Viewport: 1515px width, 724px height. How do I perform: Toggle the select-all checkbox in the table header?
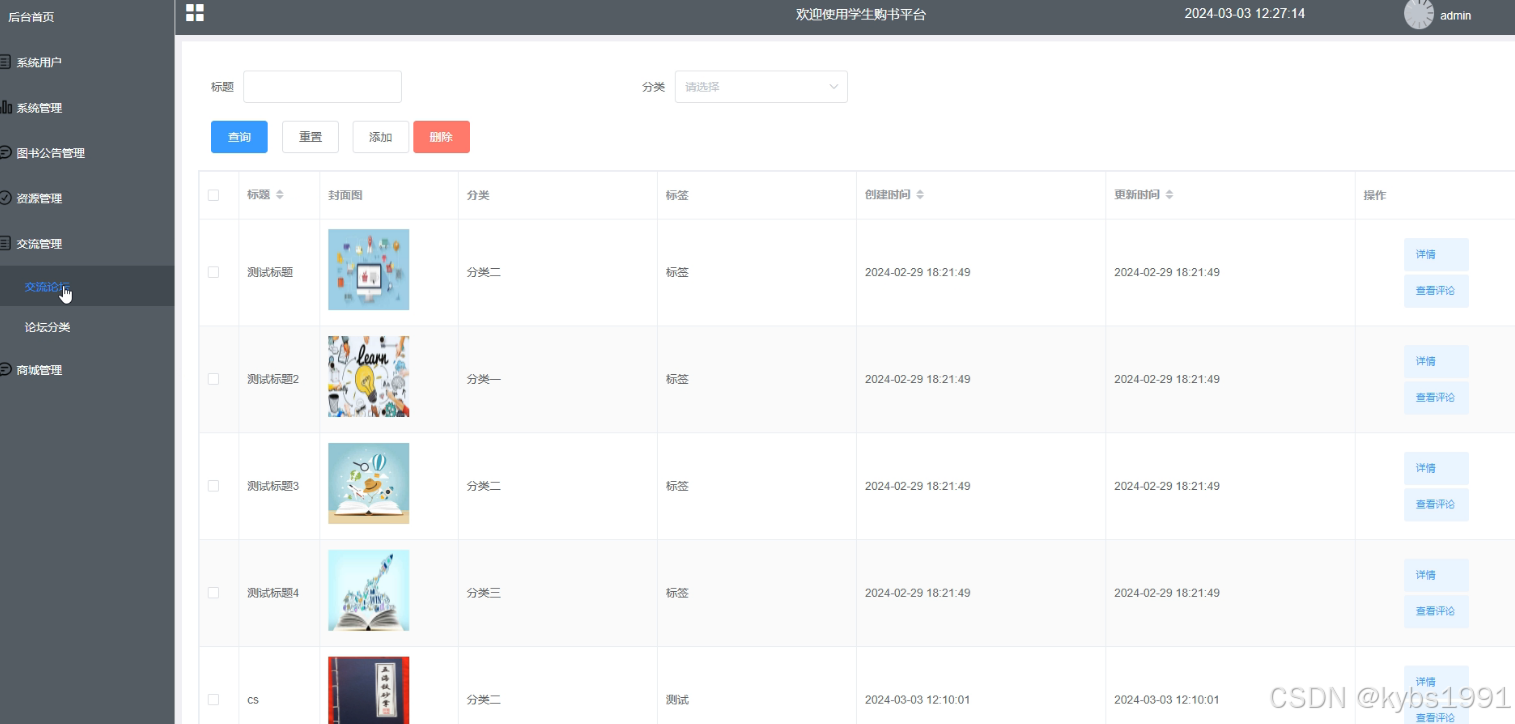(x=213, y=195)
